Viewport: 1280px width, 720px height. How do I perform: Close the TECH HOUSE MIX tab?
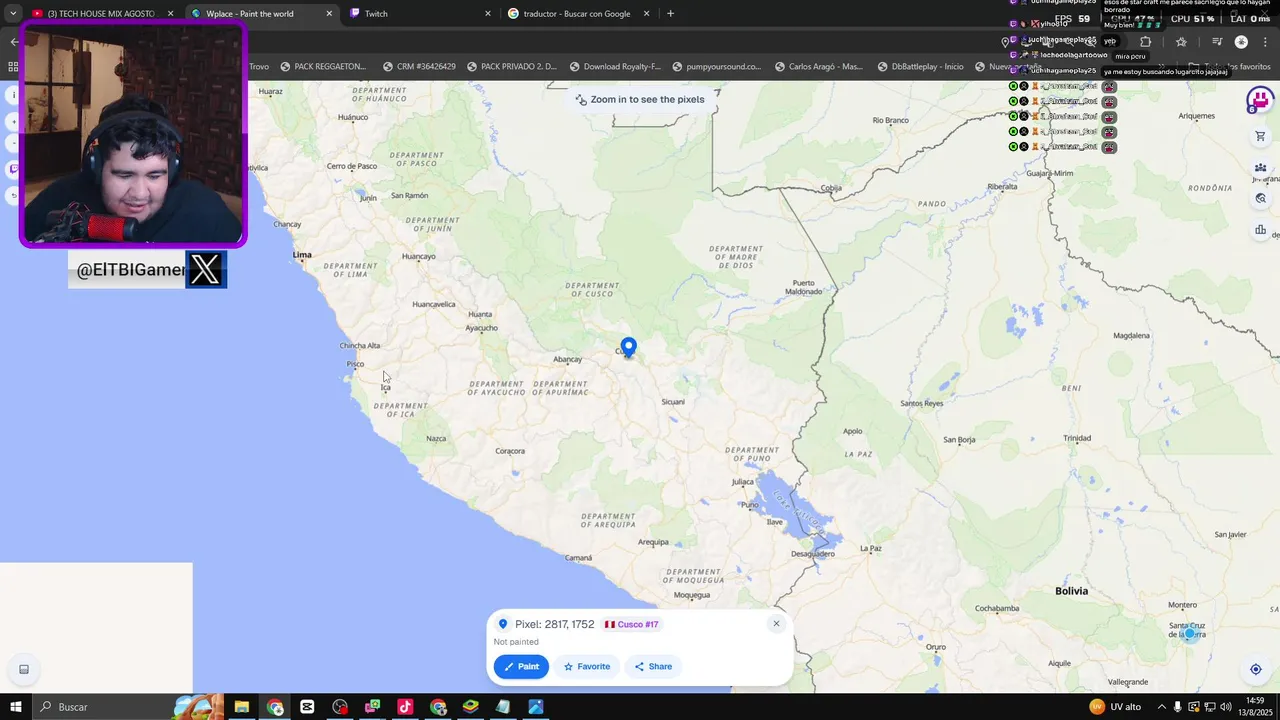click(170, 14)
